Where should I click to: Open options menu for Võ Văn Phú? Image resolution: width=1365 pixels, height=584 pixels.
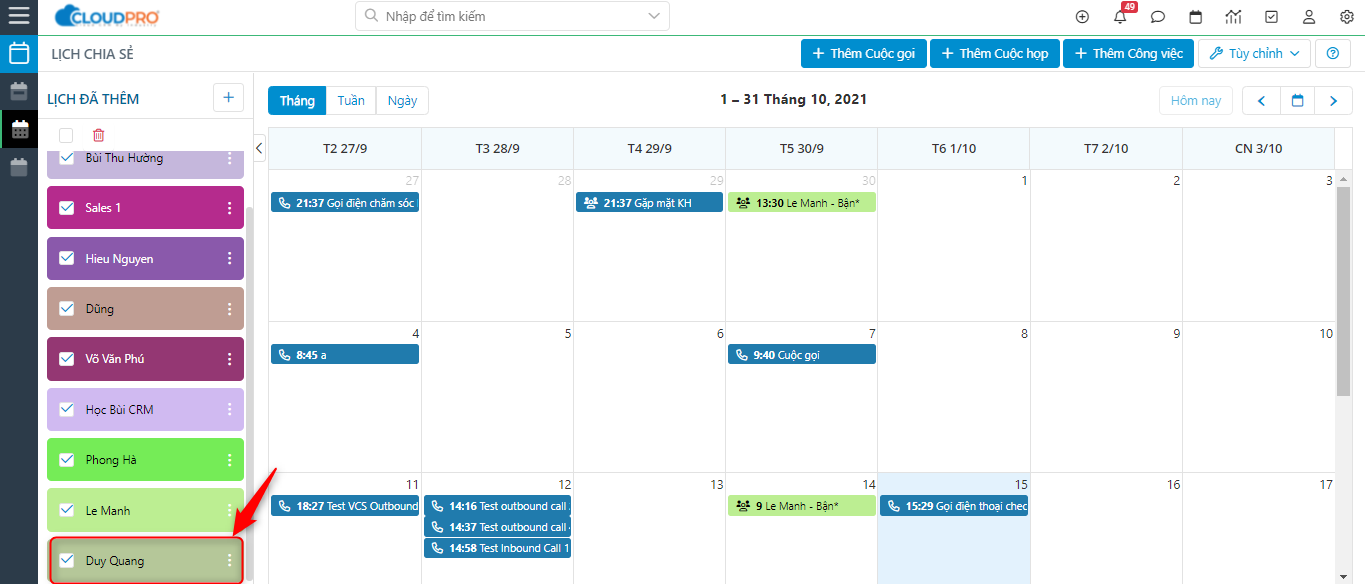229,359
